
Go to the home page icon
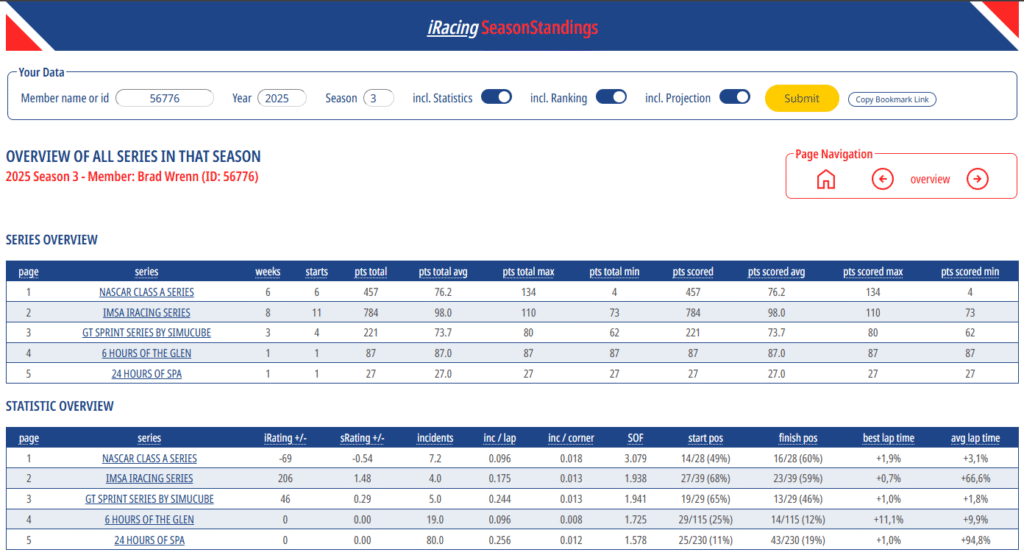pos(825,179)
